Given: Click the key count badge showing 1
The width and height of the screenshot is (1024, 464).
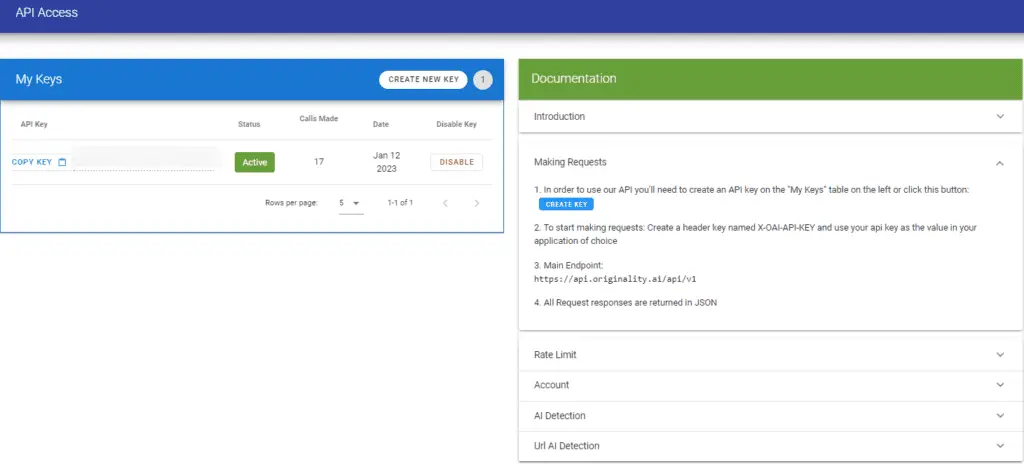Looking at the screenshot, I should click(x=483, y=80).
